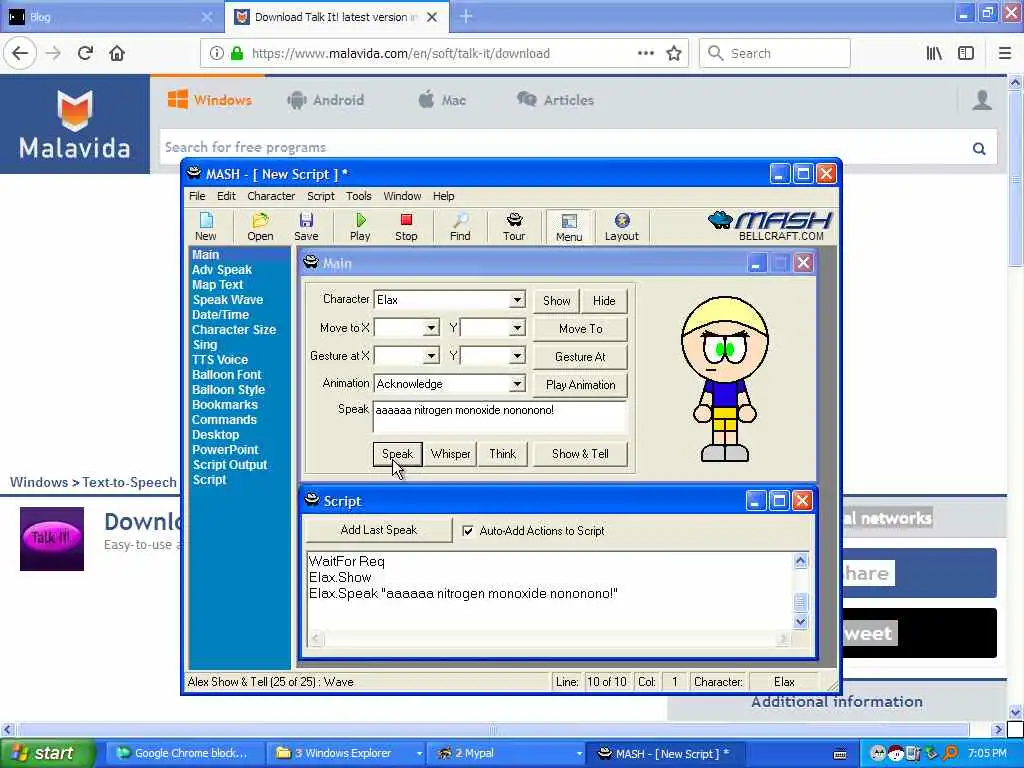The width and height of the screenshot is (1024, 768).
Task: Click the Hide character button
Action: 604,300
